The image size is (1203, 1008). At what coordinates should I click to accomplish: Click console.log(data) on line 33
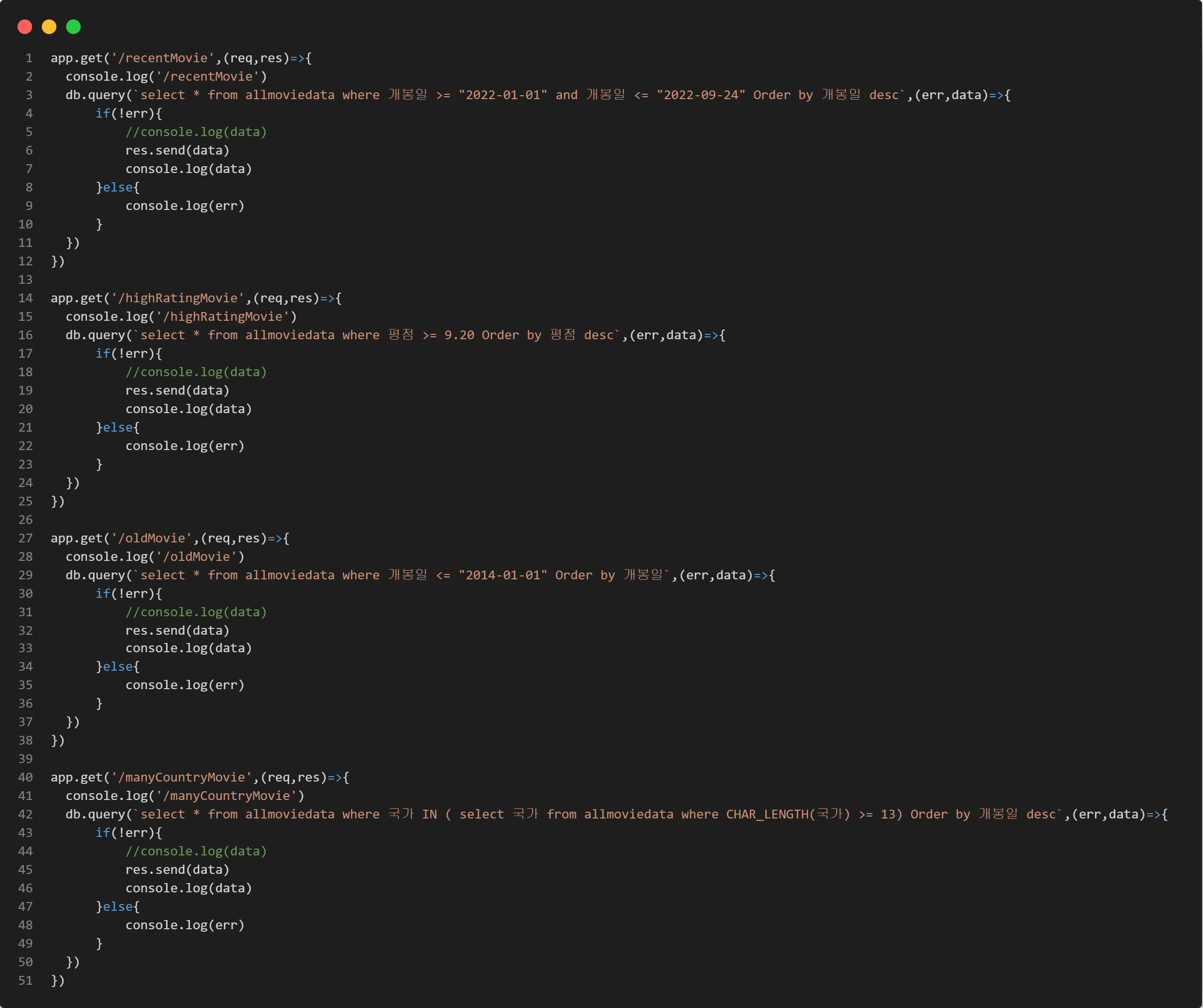pyautogui.click(x=189, y=648)
